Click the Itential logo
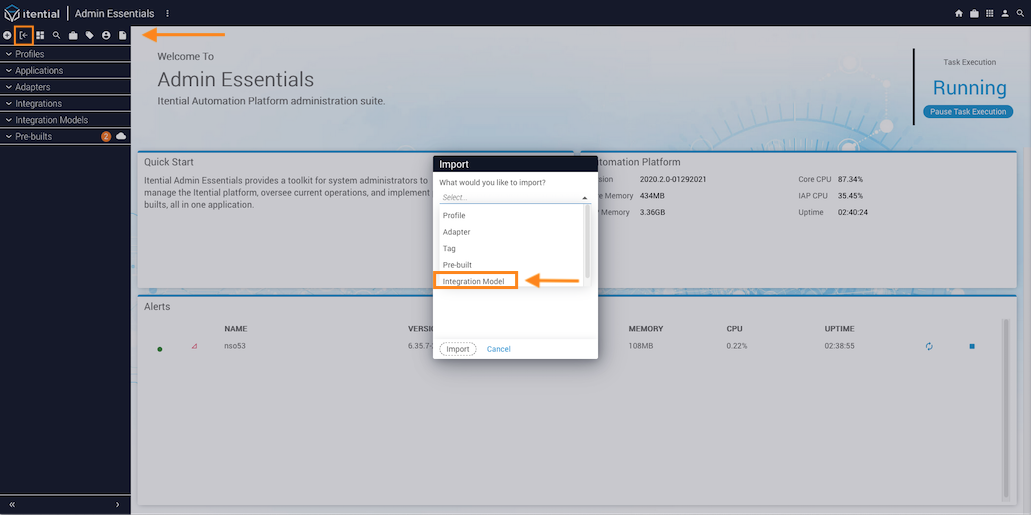This screenshot has height=515, width=1031. [x=32, y=13]
